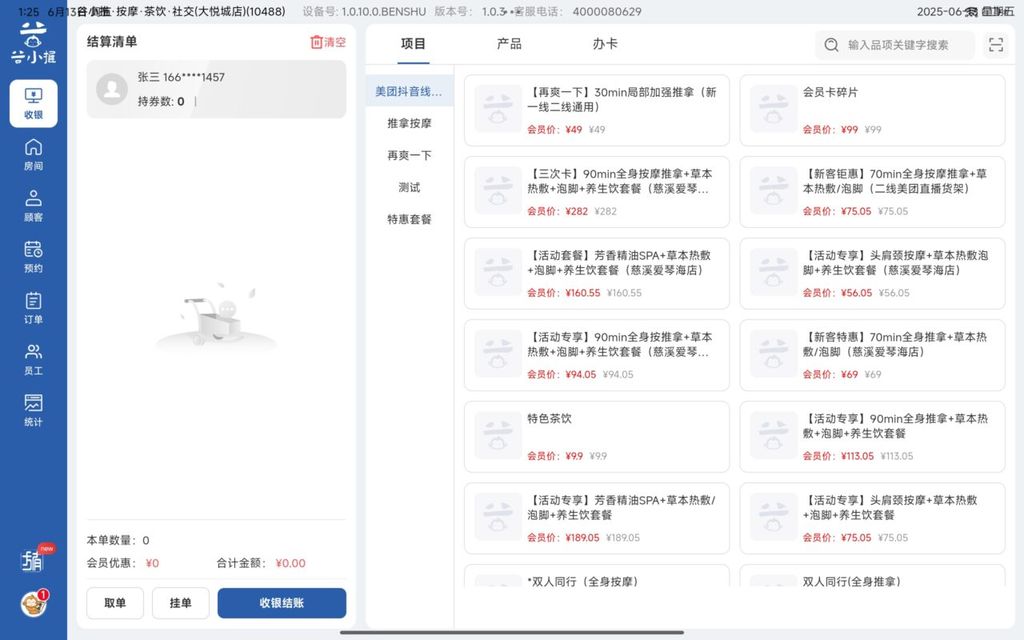Switch to the 产品 tab
This screenshot has height=640, width=1024.
[x=509, y=44]
